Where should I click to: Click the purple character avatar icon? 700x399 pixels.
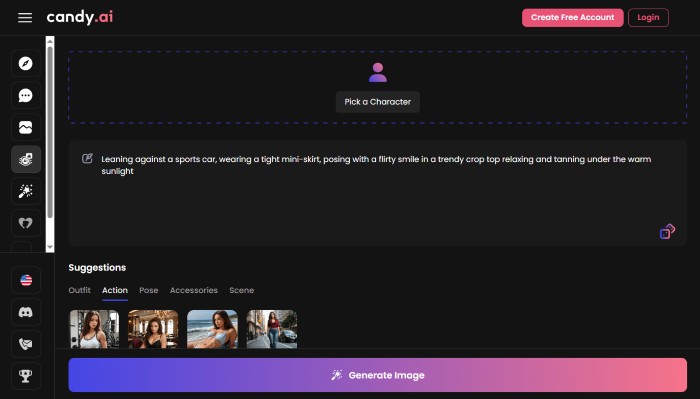(x=378, y=72)
